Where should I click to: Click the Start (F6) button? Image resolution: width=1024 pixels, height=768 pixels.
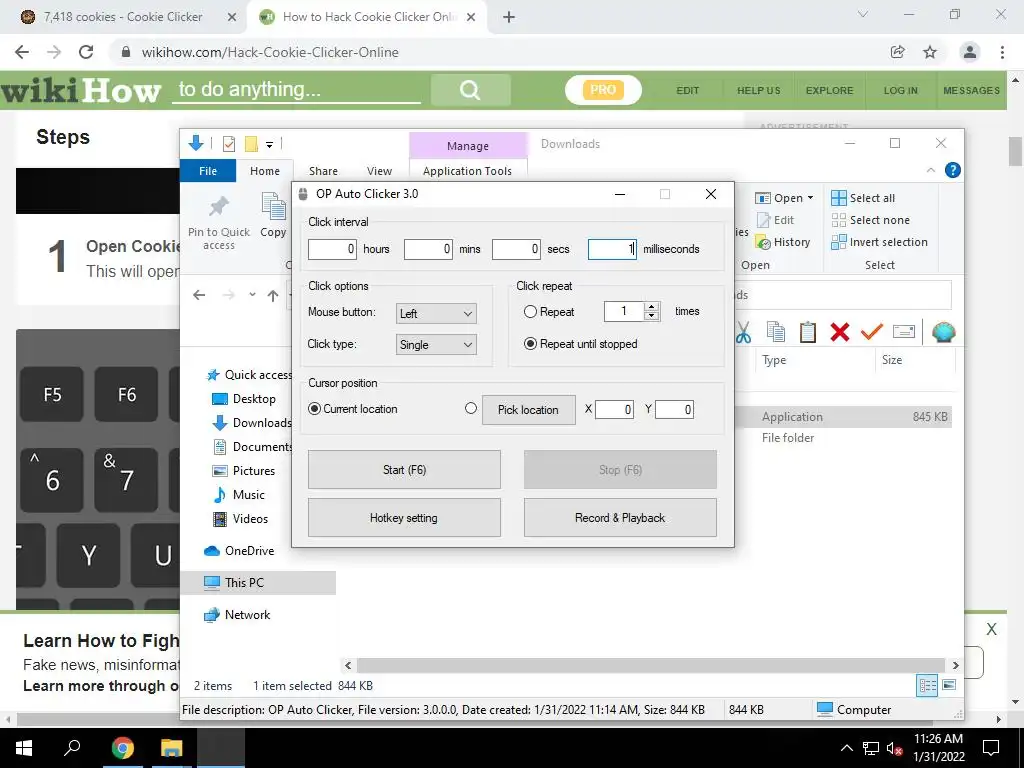[404, 470]
